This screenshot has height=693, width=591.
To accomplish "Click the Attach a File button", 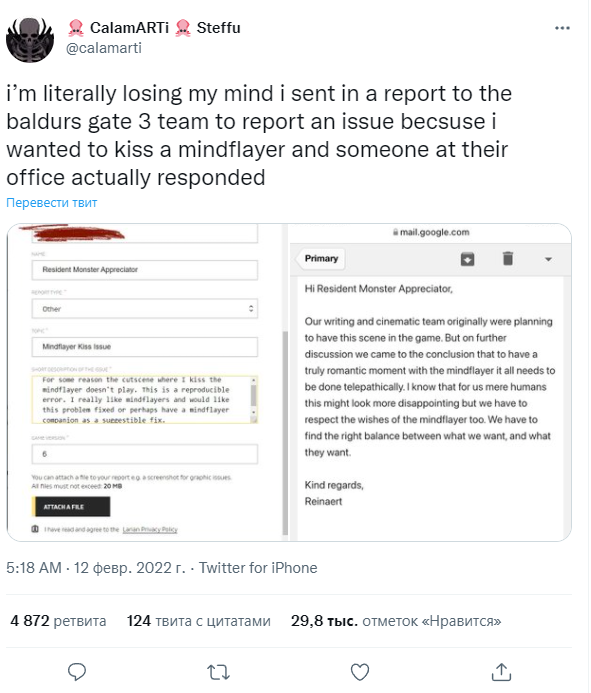I will click(71, 506).
